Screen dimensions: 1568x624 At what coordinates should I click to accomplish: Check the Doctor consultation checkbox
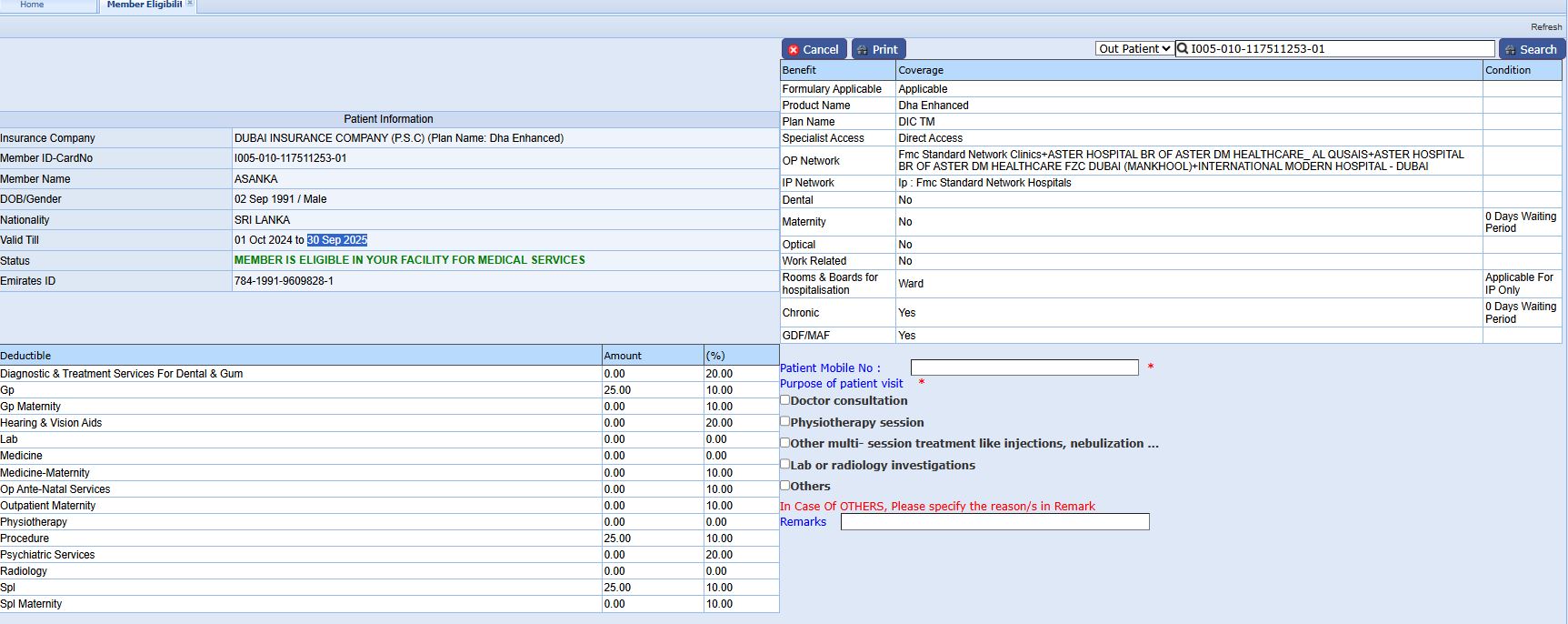pos(785,400)
